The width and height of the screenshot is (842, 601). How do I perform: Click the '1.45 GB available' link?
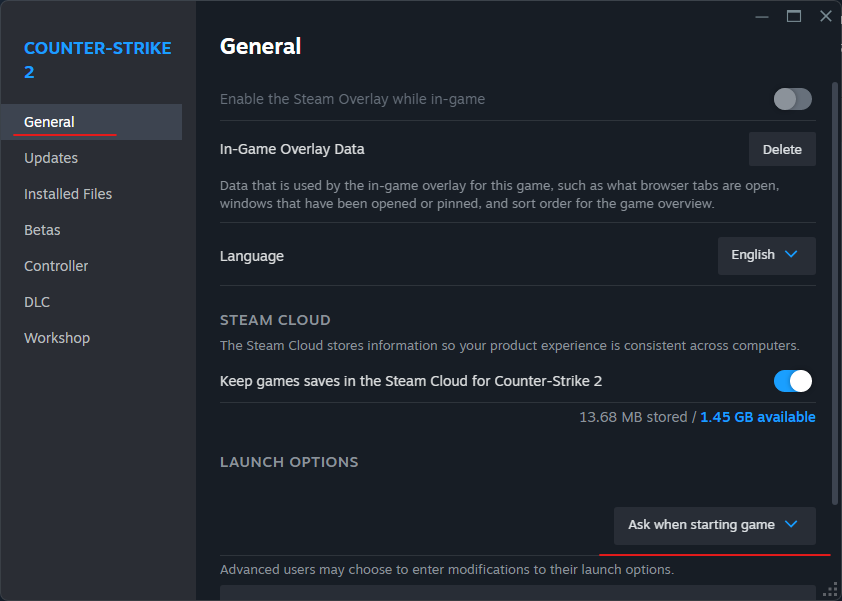tap(757, 417)
